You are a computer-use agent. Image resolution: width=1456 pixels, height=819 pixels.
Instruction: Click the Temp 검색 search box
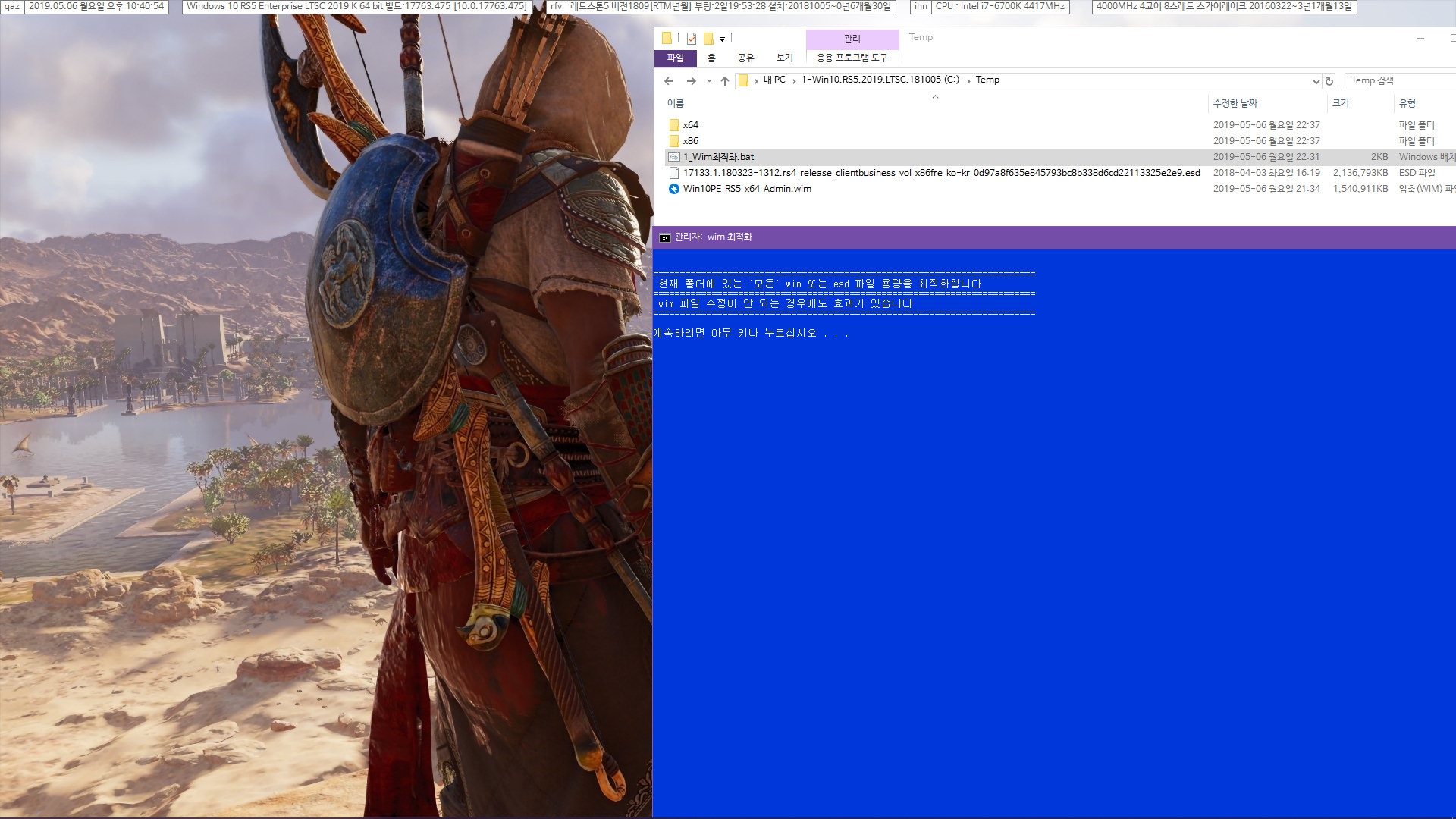tap(1399, 80)
